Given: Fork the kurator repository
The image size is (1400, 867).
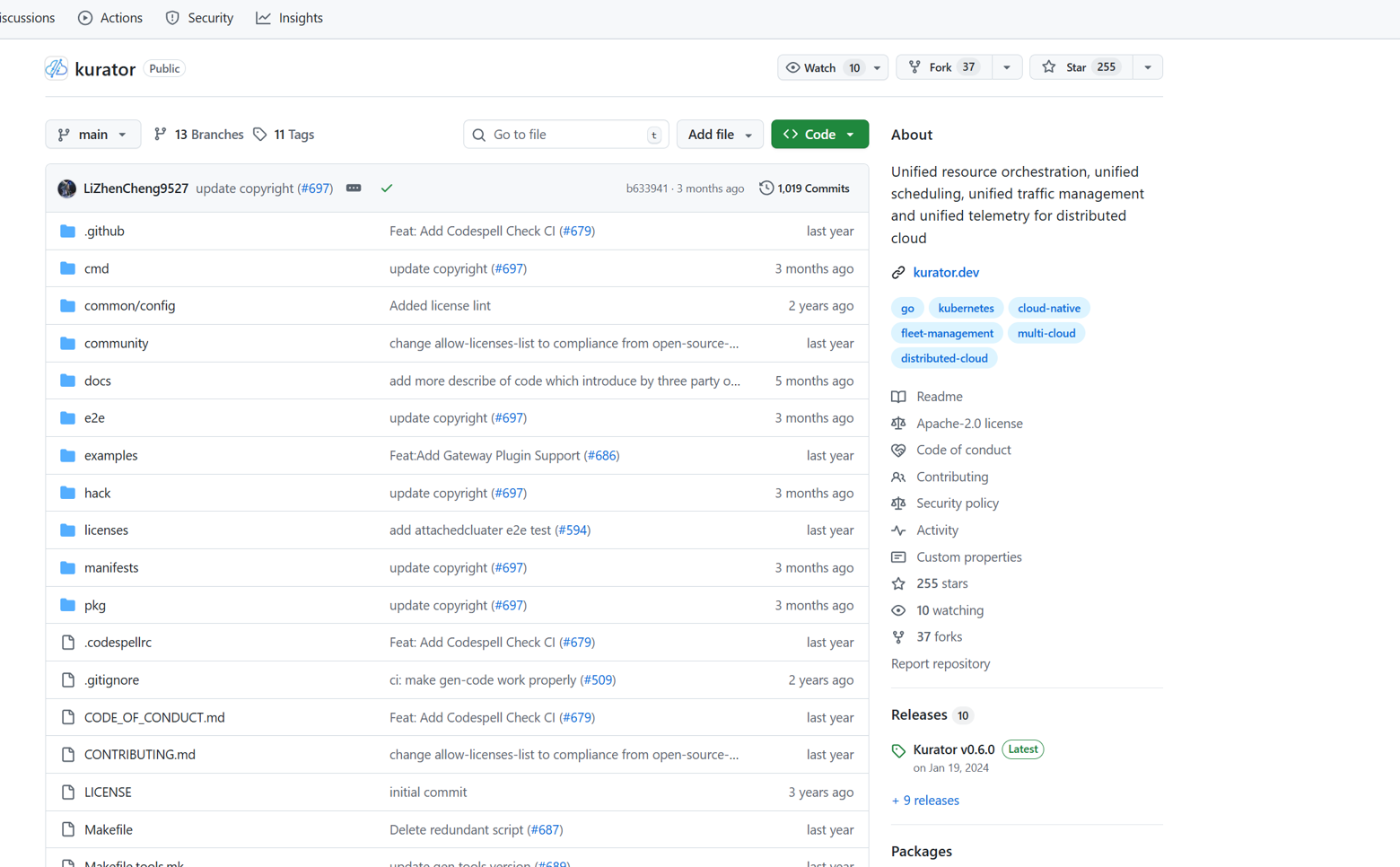Looking at the screenshot, I should coord(944,67).
